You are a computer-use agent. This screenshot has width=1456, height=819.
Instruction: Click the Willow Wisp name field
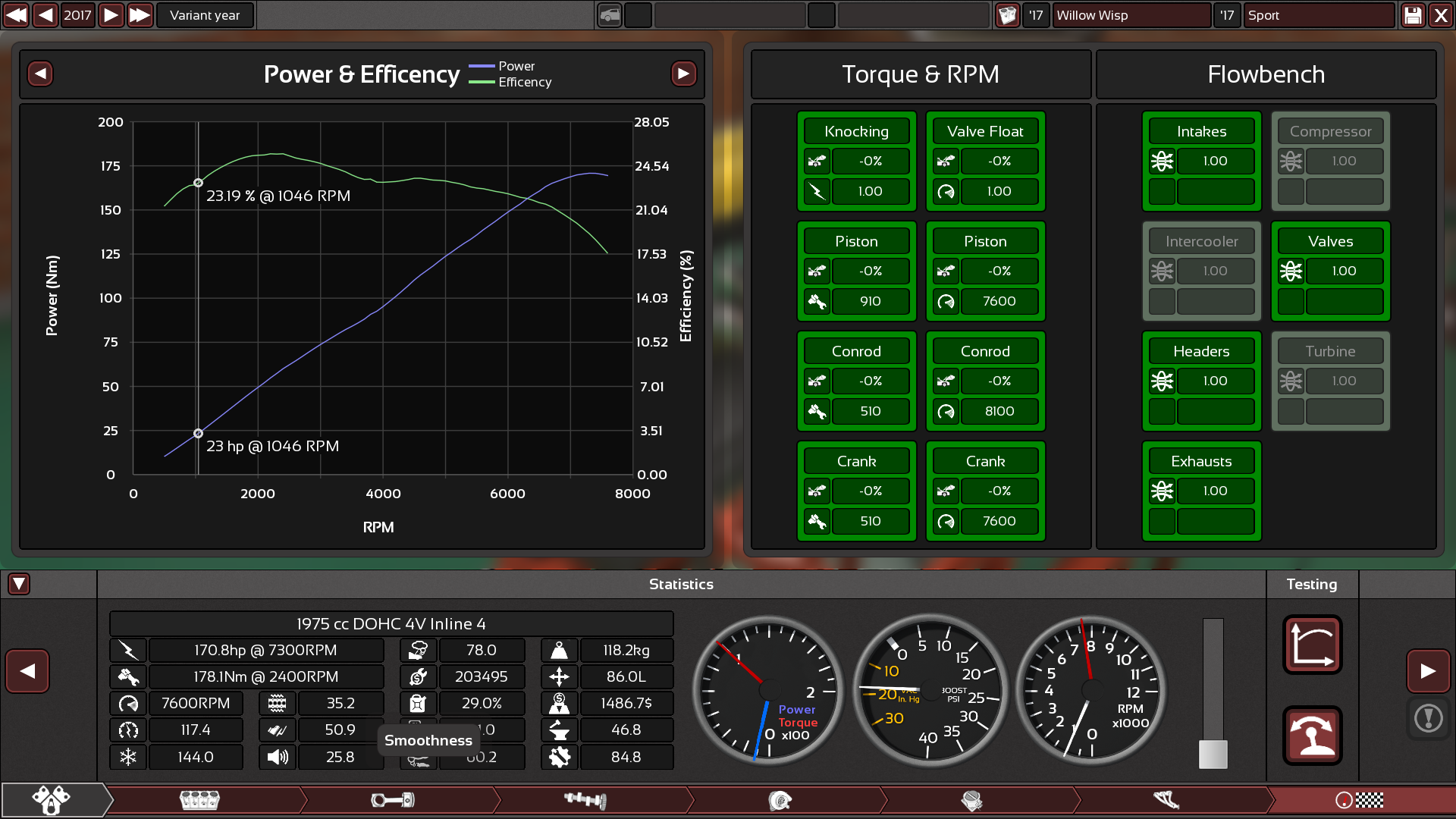(1131, 15)
